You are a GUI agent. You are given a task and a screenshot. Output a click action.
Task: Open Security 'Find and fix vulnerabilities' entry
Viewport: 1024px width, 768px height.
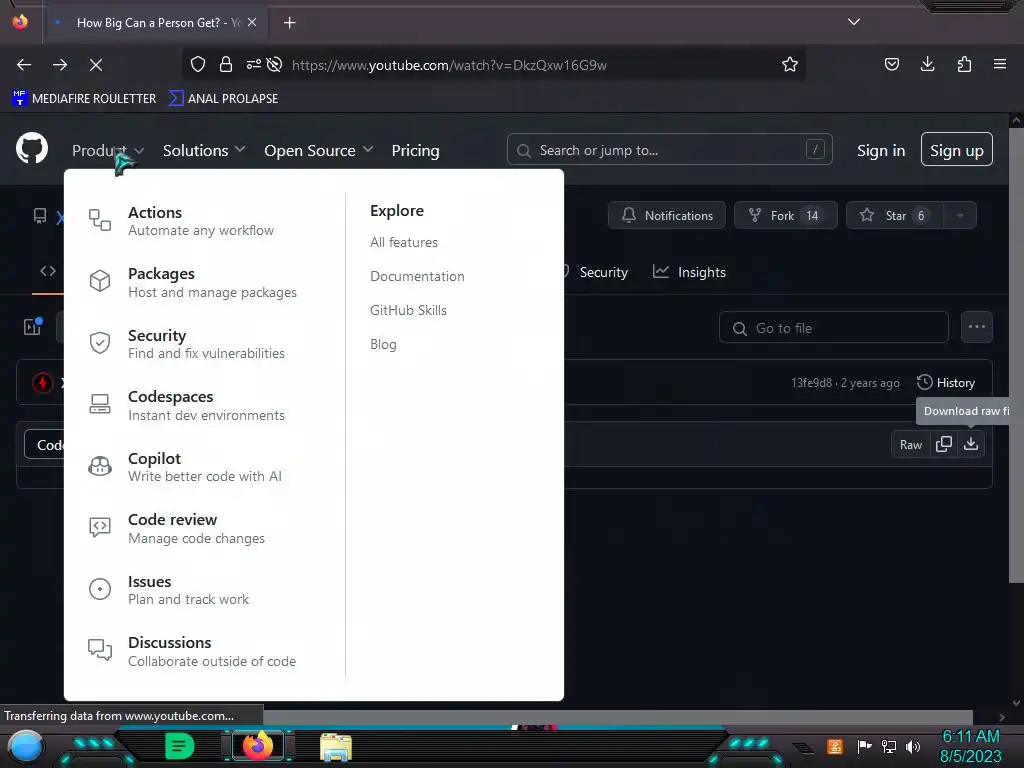(x=187, y=344)
